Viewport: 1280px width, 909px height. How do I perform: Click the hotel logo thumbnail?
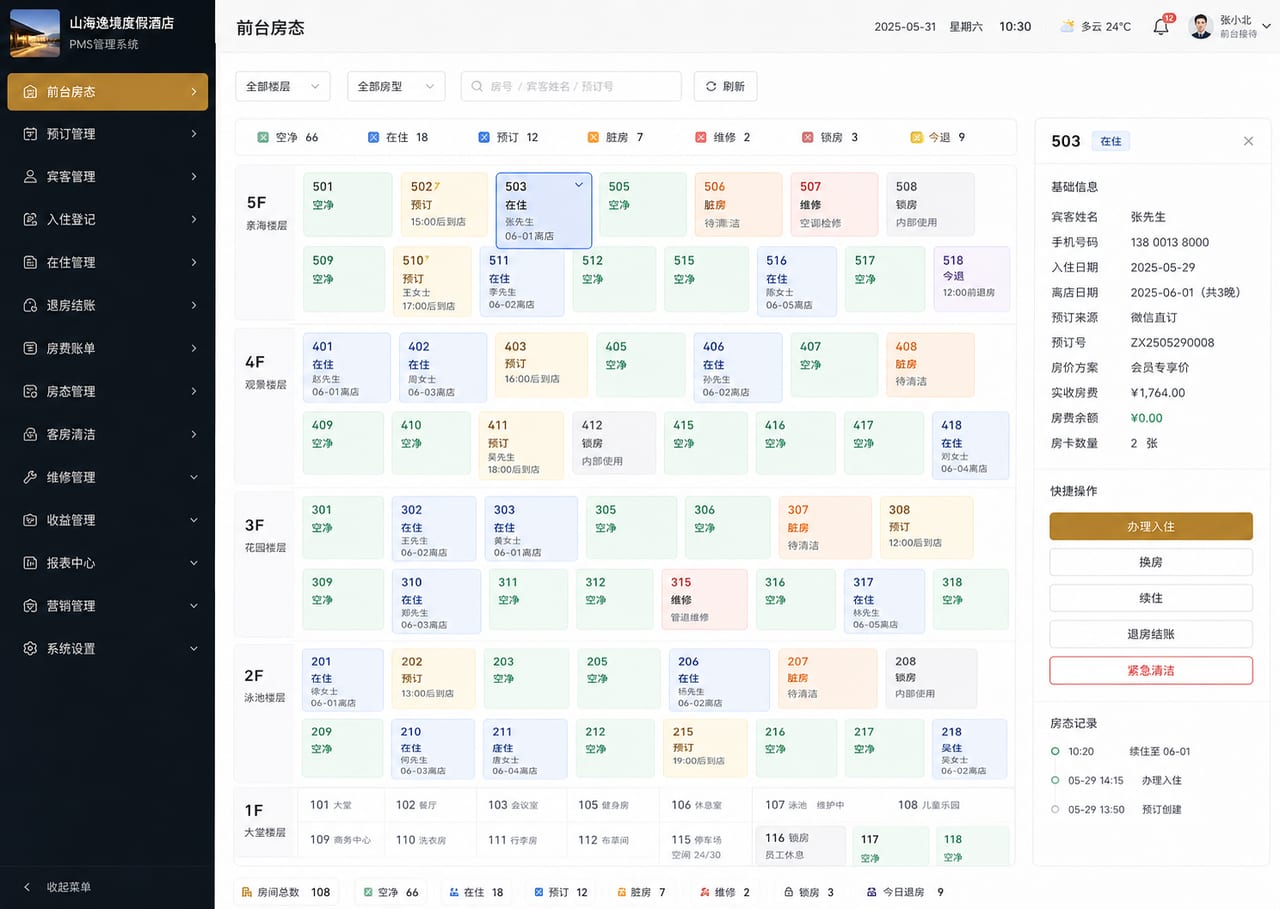[x=35, y=32]
